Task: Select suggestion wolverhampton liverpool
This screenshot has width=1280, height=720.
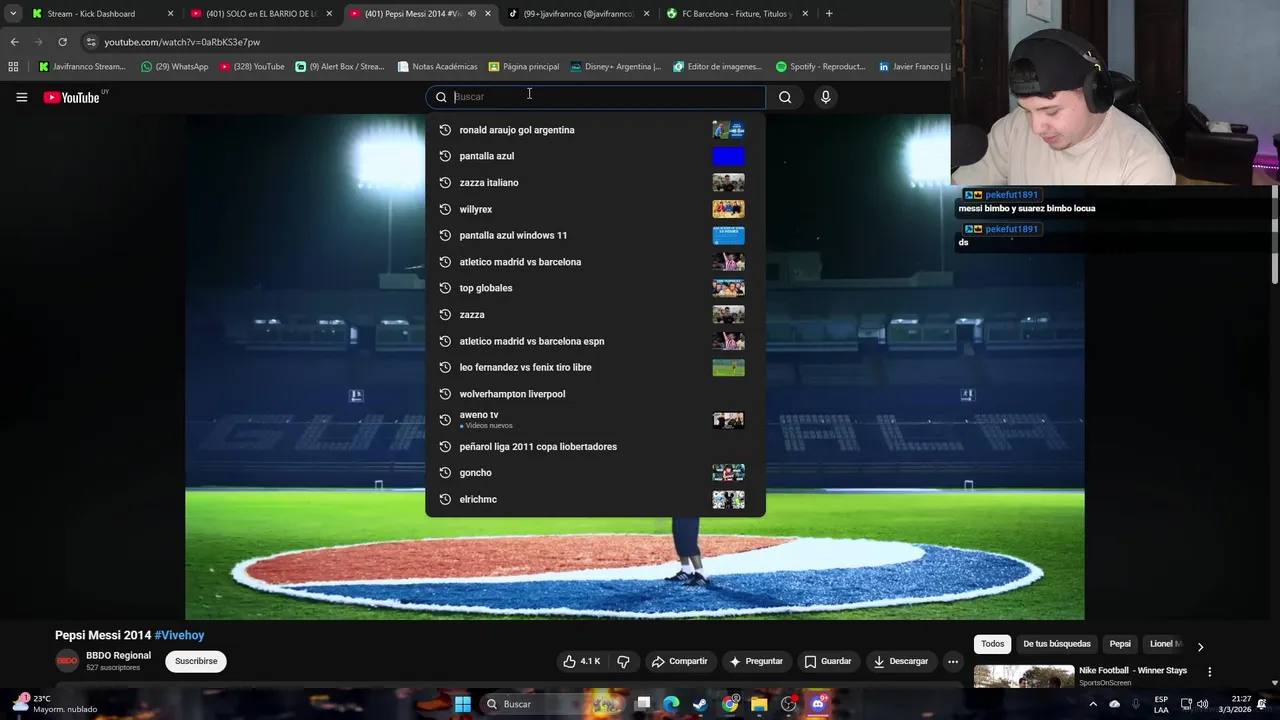Action: [x=595, y=394]
